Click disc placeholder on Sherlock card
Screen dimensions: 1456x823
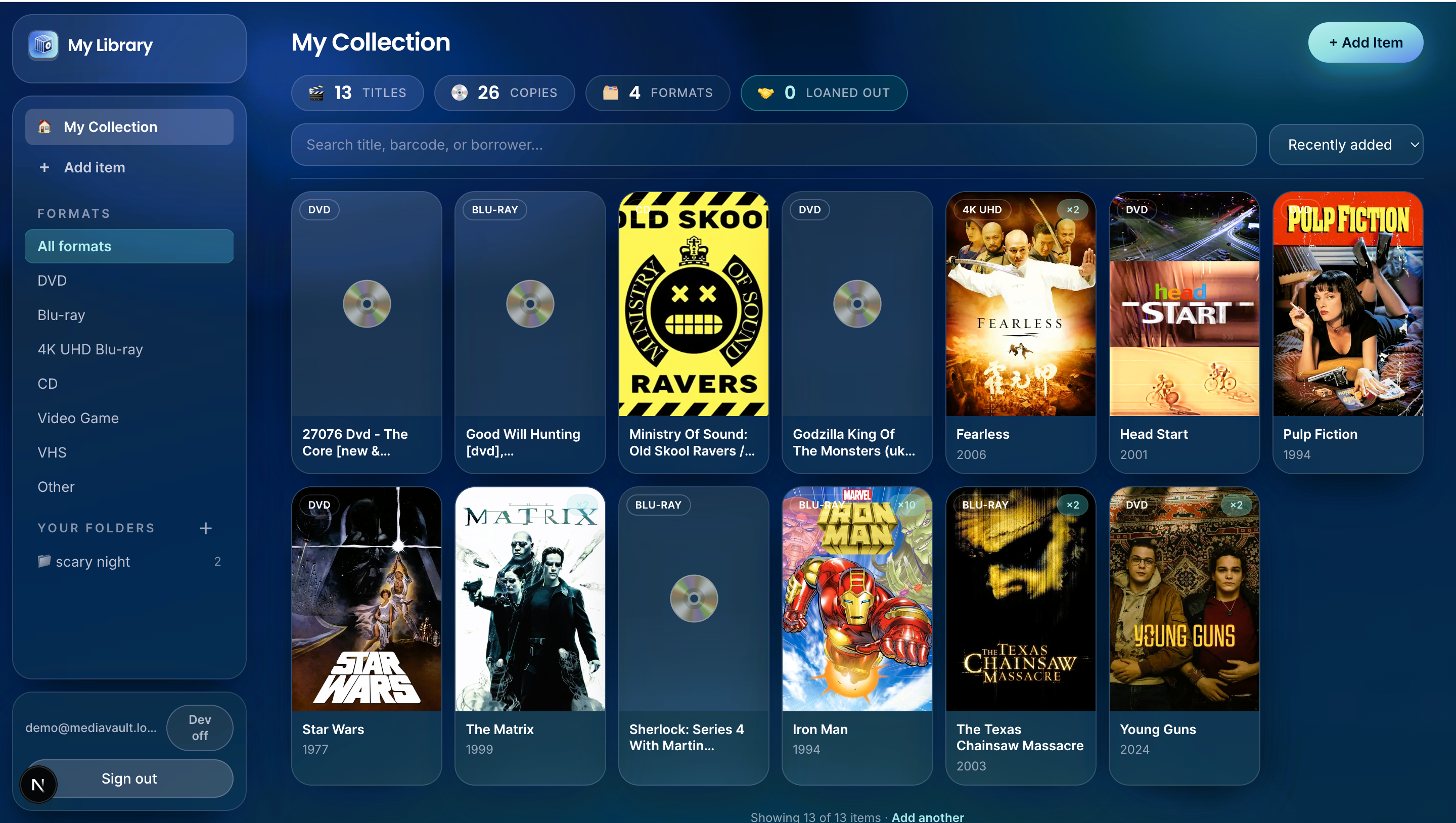tap(694, 599)
